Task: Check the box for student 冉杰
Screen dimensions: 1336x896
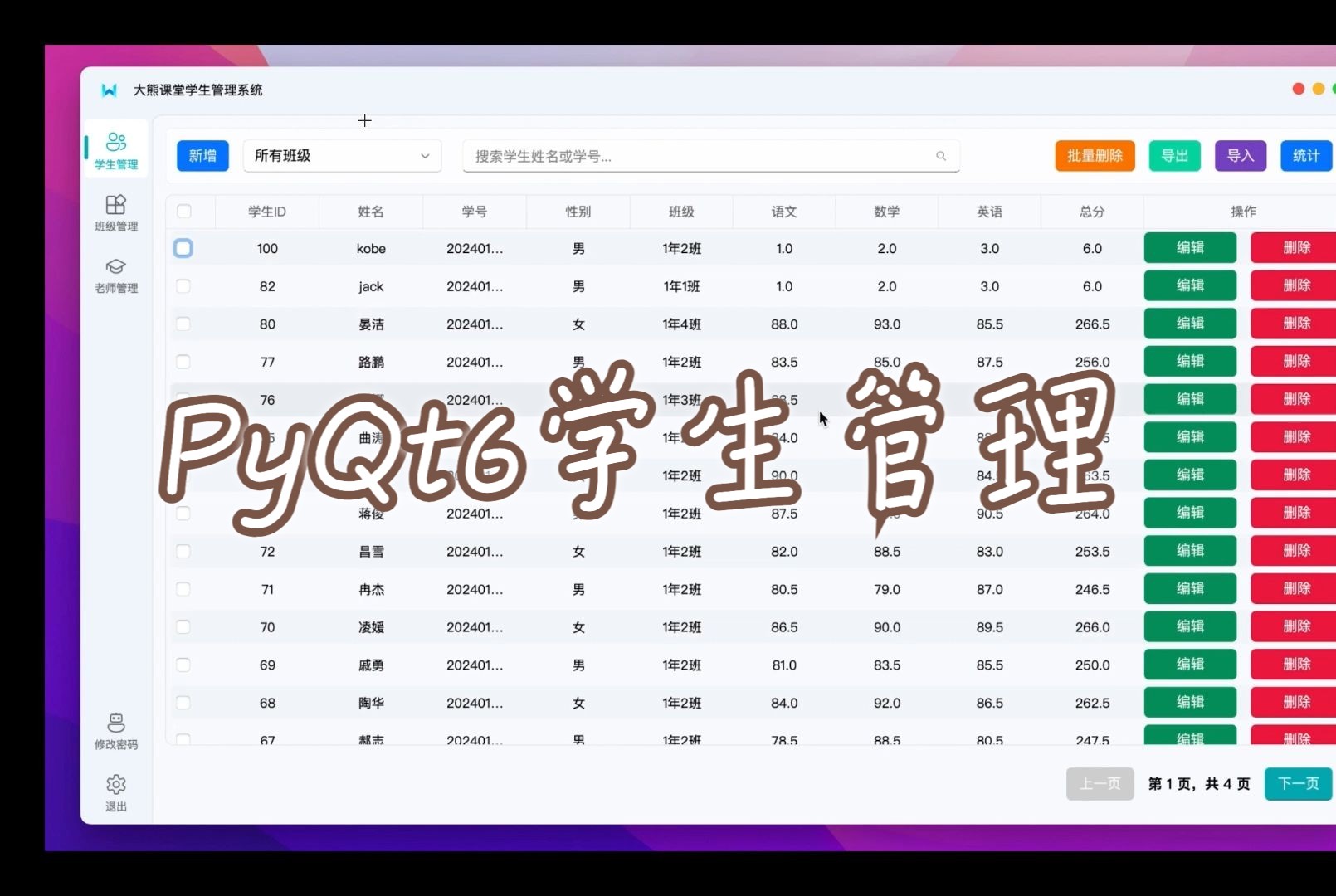Action: (183, 589)
